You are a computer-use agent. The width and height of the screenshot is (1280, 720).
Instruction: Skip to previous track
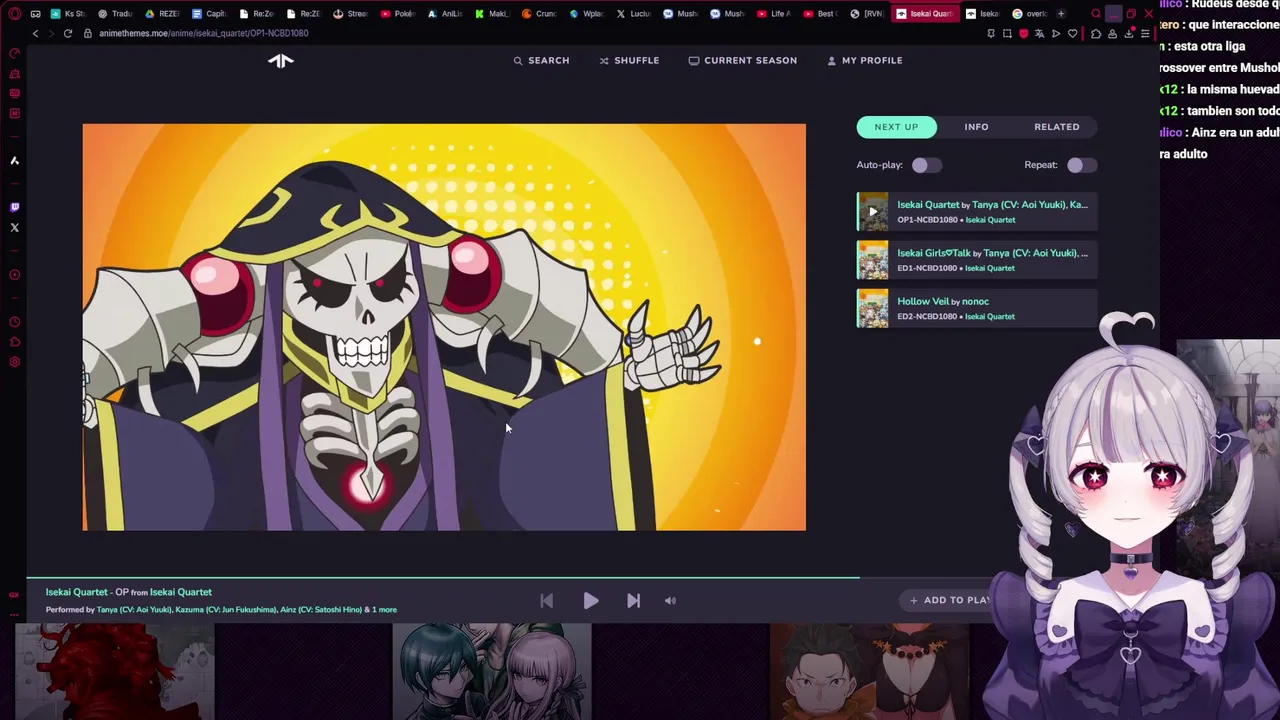tap(546, 601)
